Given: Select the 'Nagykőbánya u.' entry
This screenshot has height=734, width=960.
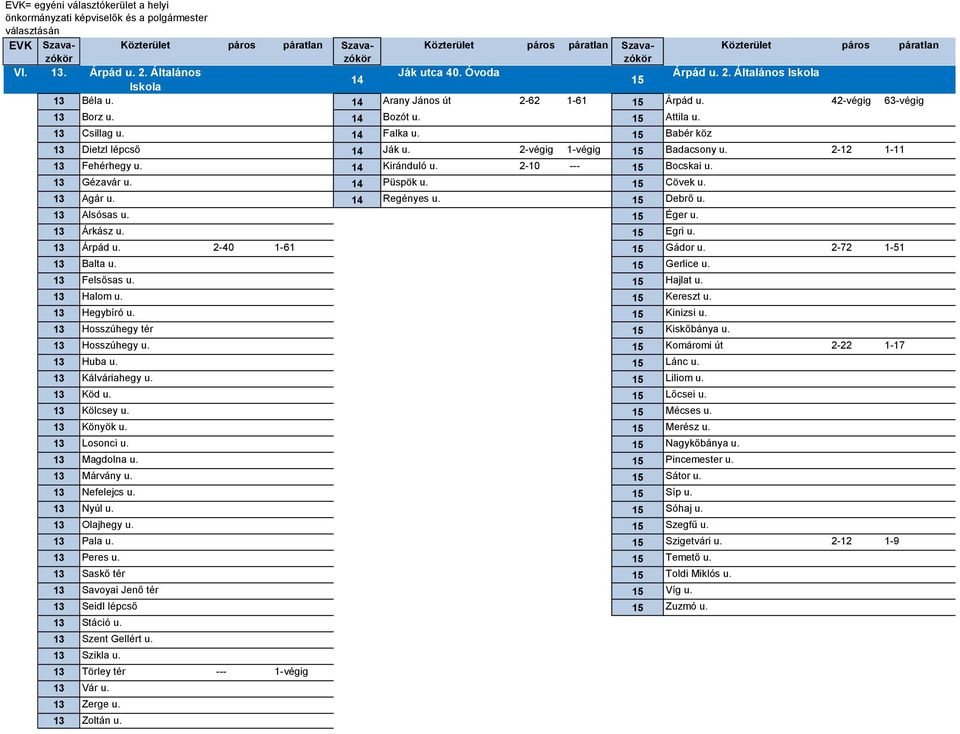Looking at the screenshot, I should click(702, 443).
